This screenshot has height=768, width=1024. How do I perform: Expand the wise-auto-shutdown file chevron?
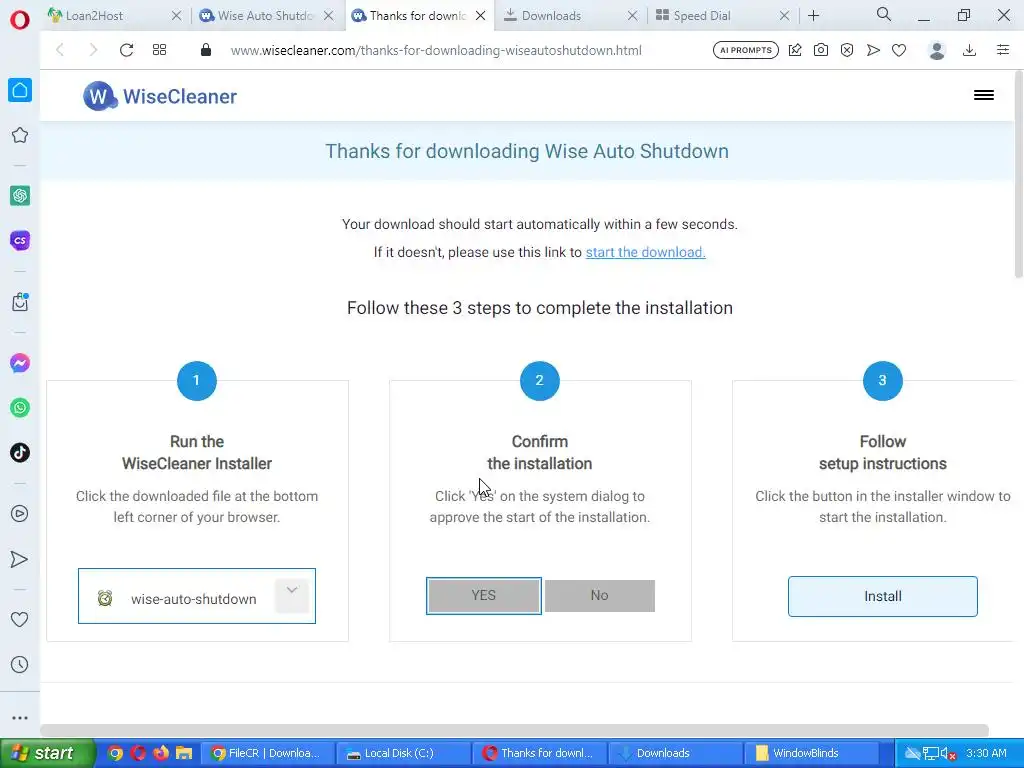292,594
